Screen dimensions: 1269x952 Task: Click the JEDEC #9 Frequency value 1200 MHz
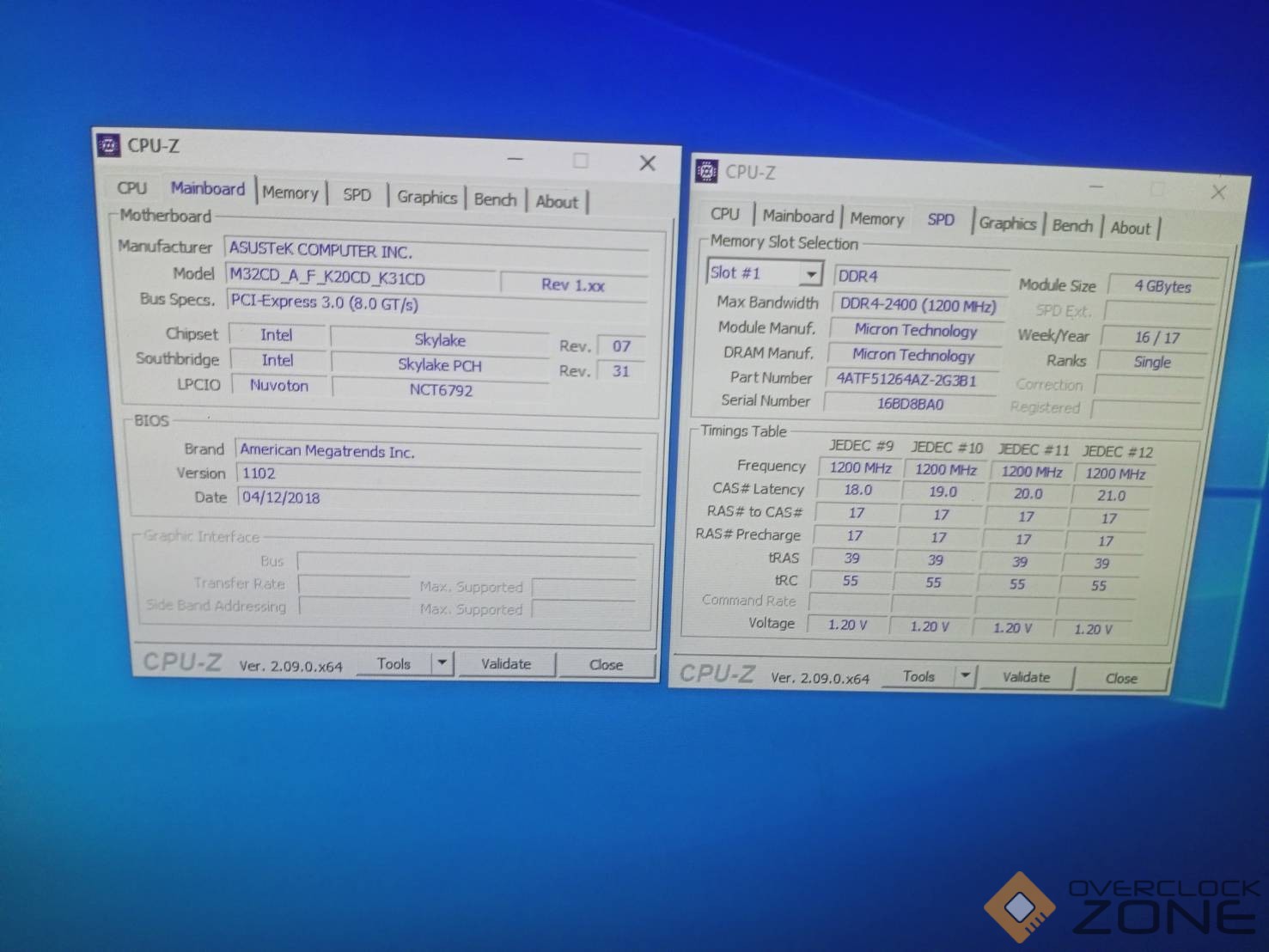(x=860, y=467)
